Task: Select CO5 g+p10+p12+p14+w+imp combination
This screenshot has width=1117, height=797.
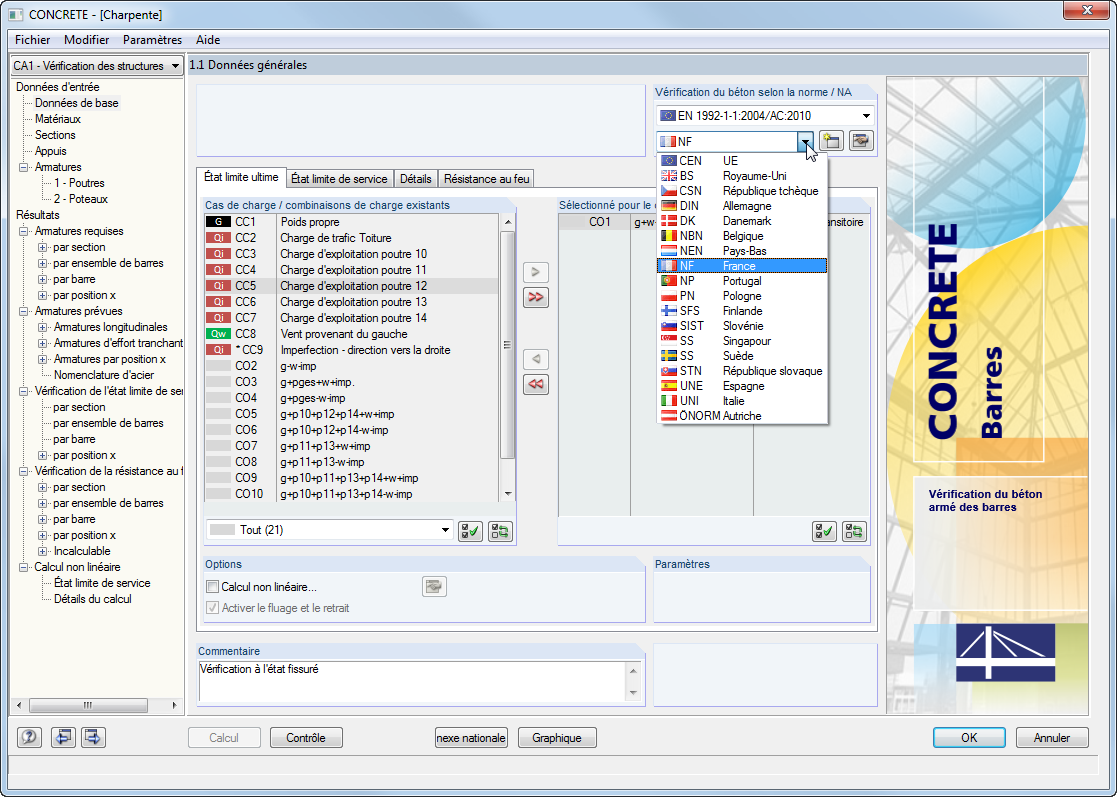Action: click(x=352, y=414)
